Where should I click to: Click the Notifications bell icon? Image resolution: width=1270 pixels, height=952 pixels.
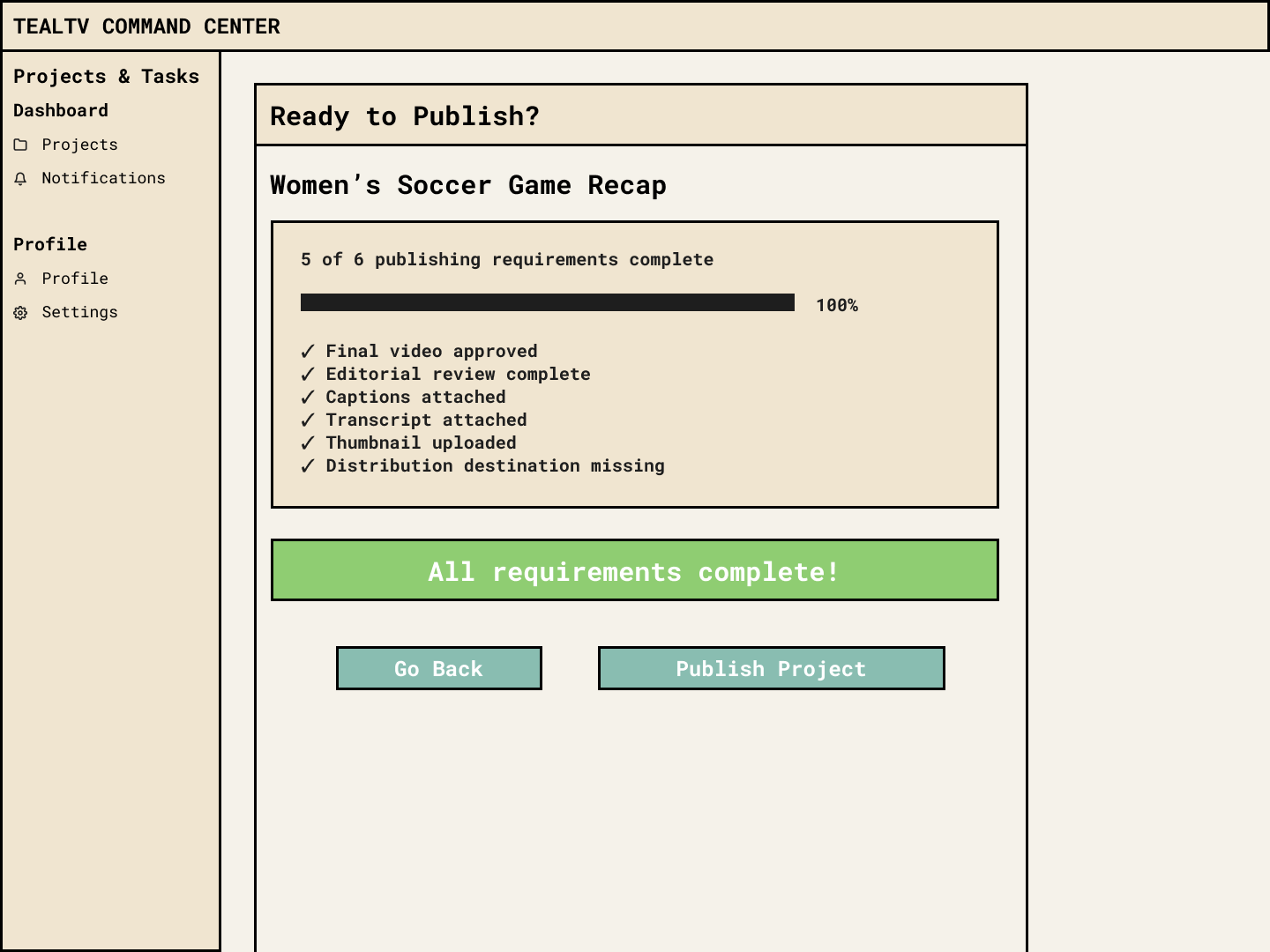[x=20, y=178]
